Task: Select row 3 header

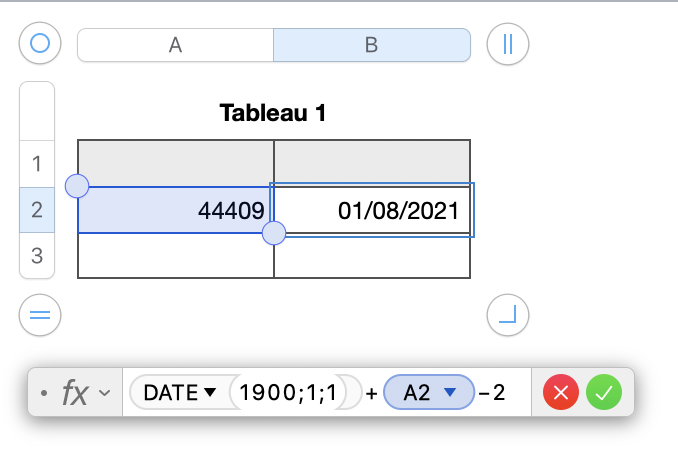Action: pyautogui.click(x=37, y=256)
